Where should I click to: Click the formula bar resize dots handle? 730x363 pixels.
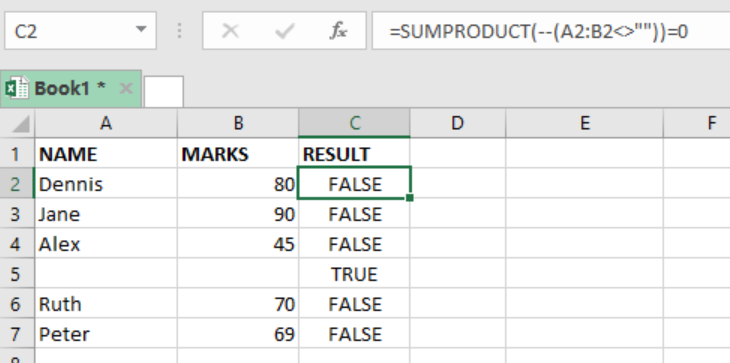[179, 31]
